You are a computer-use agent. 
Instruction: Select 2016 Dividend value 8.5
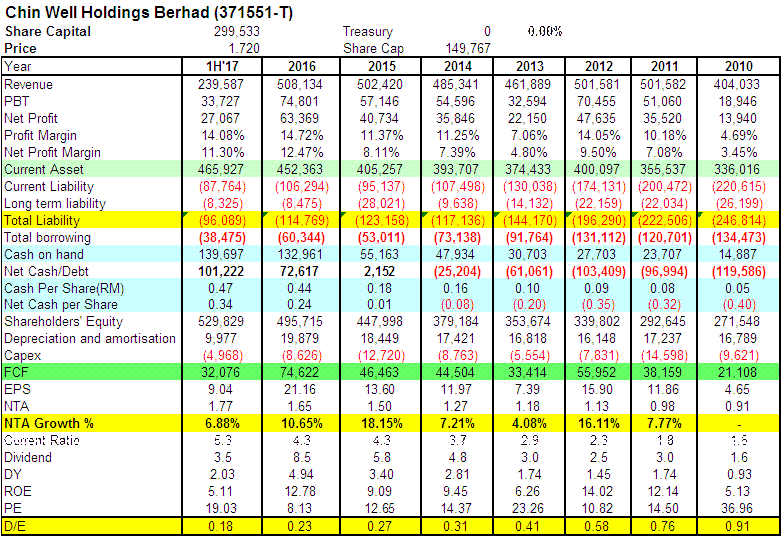click(302, 457)
